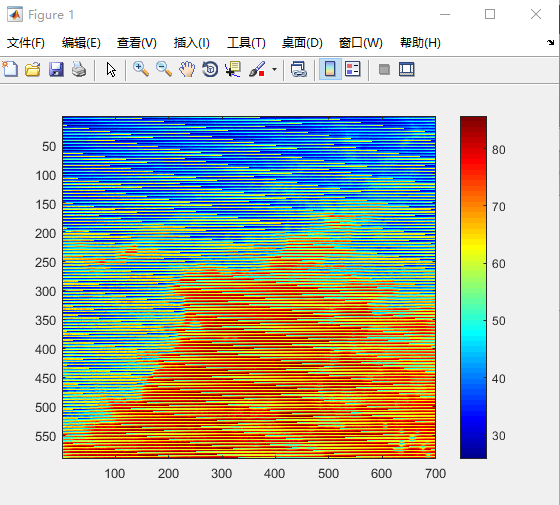Click the Link Plot icon

299,69
